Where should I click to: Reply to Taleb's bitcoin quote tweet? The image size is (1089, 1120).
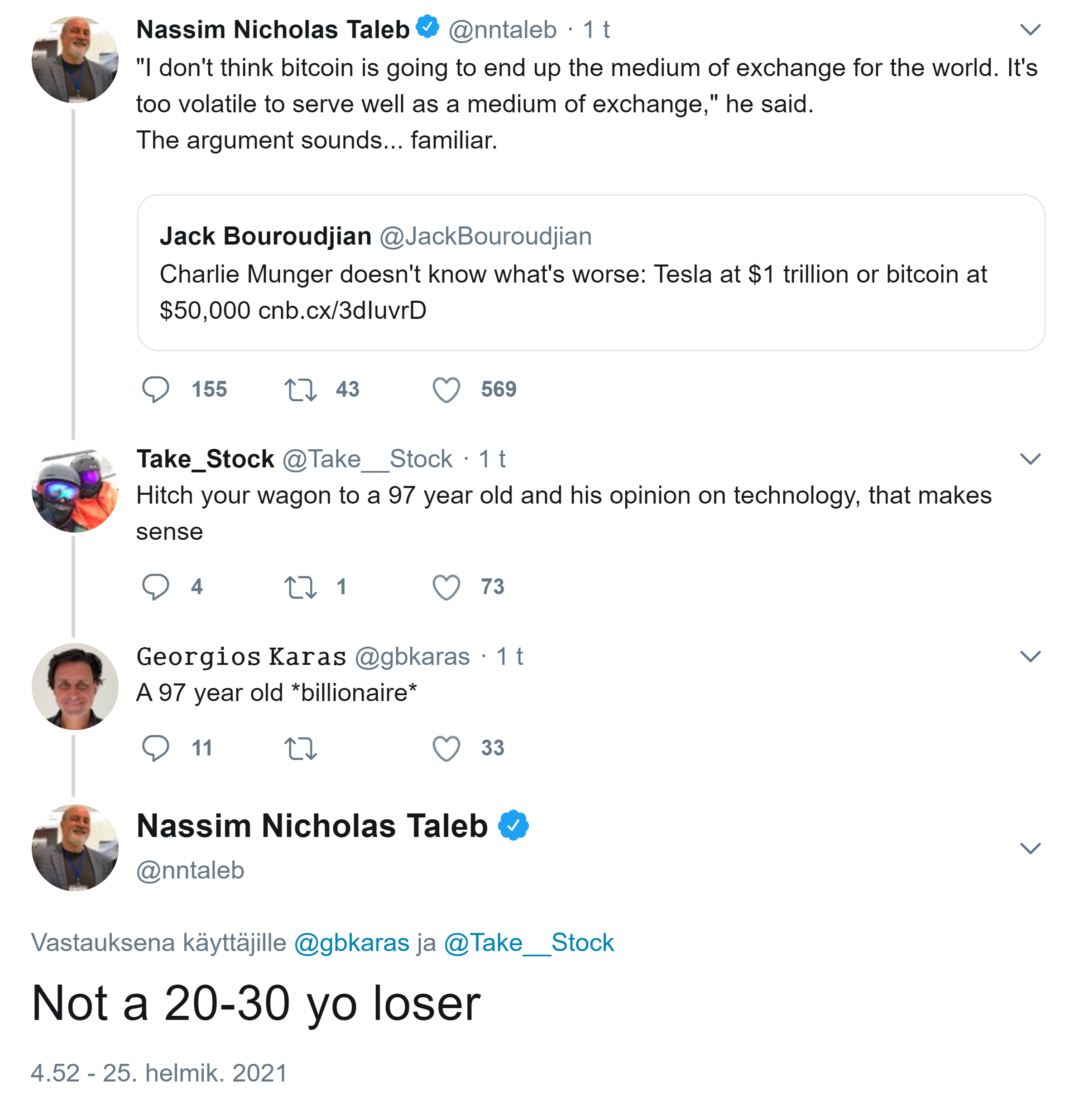pos(155,389)
